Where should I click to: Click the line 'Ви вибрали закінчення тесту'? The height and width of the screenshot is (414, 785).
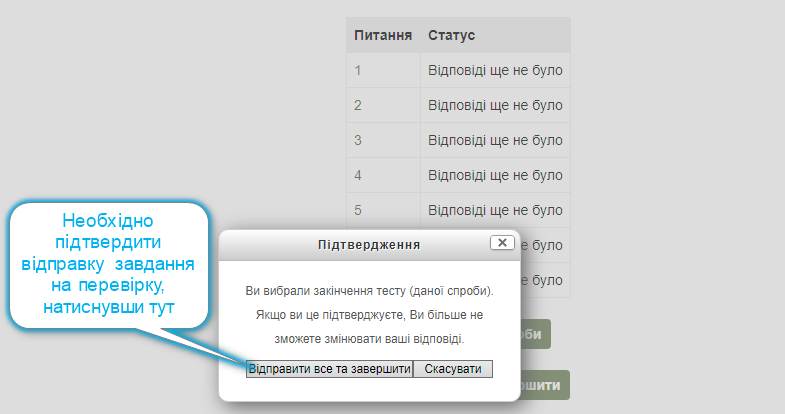(369, 291)
